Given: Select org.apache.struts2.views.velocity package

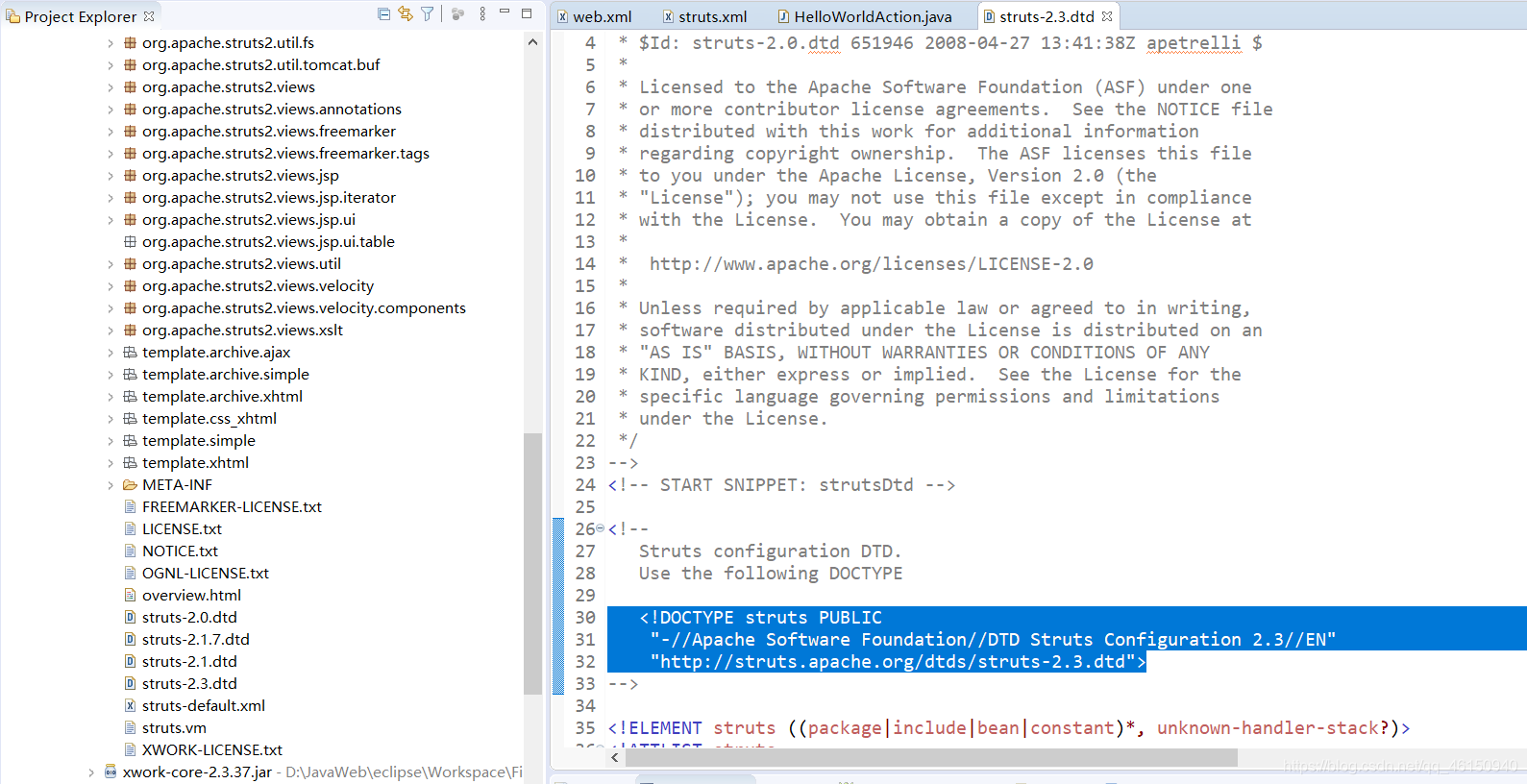Looking at the screenshot, I should tap(258, 285).
